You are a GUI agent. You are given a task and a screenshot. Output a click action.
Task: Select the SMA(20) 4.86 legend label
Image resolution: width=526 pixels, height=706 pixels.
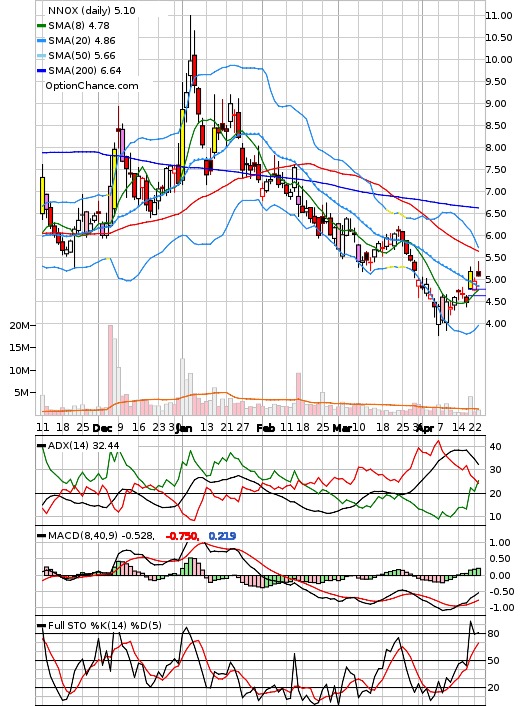(82, 41)
